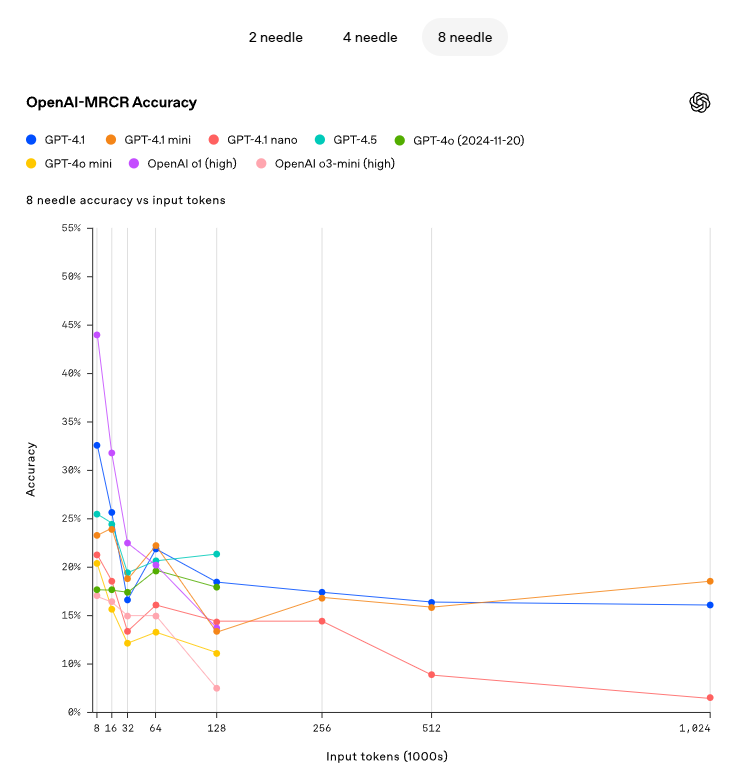Switch to the 4 needle tab
The width and height of the screenshot is (739, 772).
click(370, 37)
